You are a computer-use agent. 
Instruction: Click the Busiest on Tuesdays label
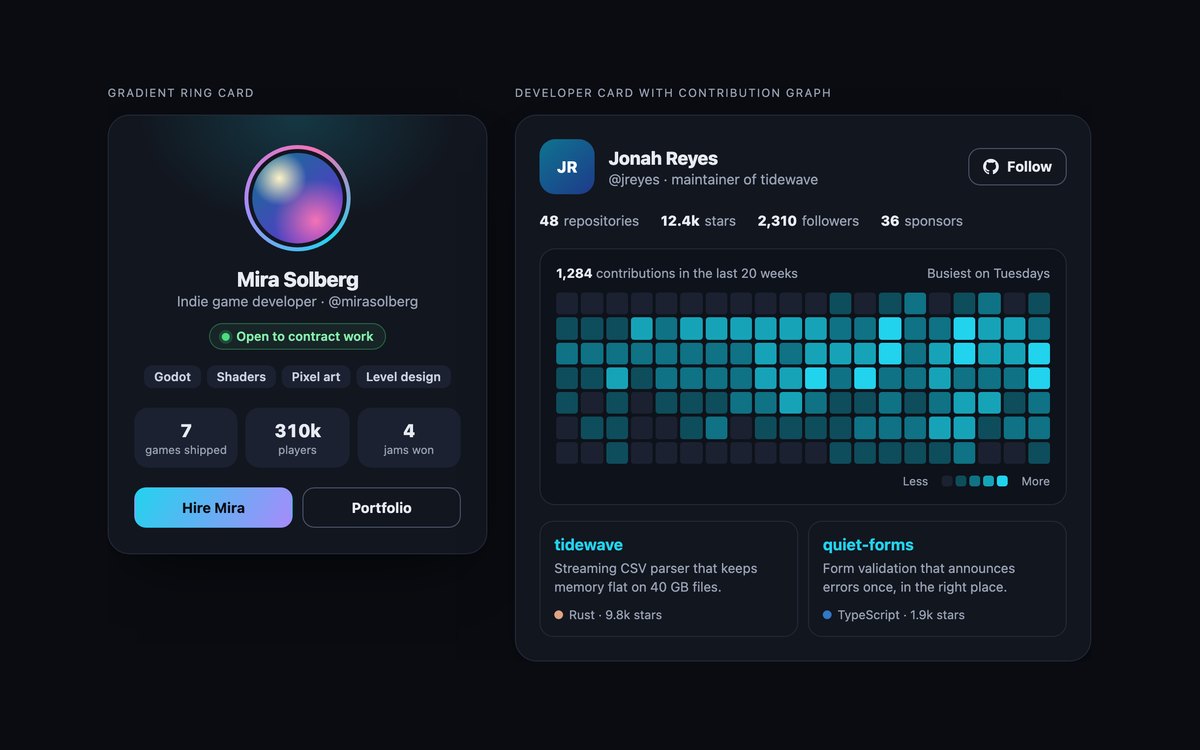988,273
